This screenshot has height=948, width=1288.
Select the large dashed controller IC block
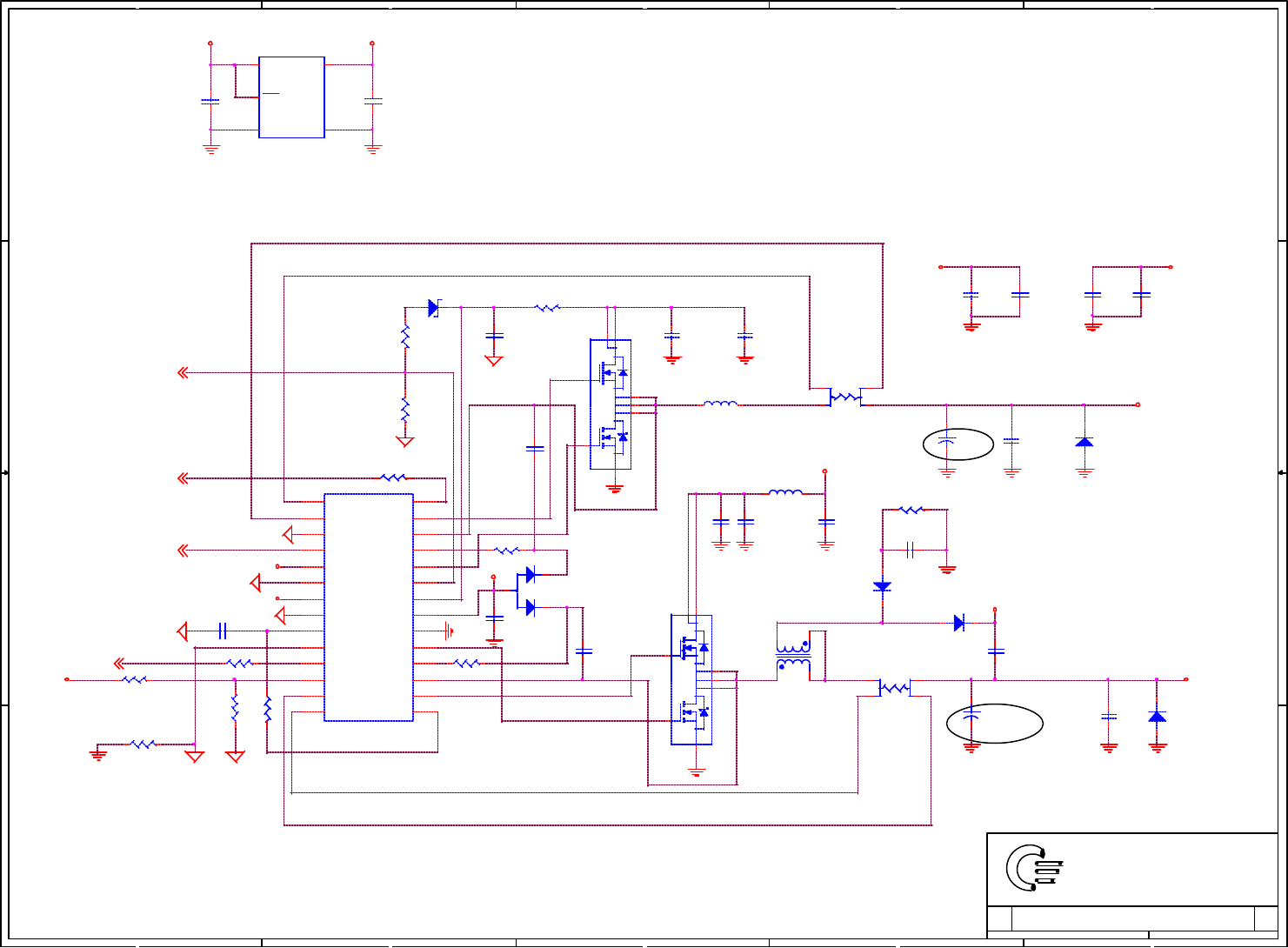pos(369,607)
